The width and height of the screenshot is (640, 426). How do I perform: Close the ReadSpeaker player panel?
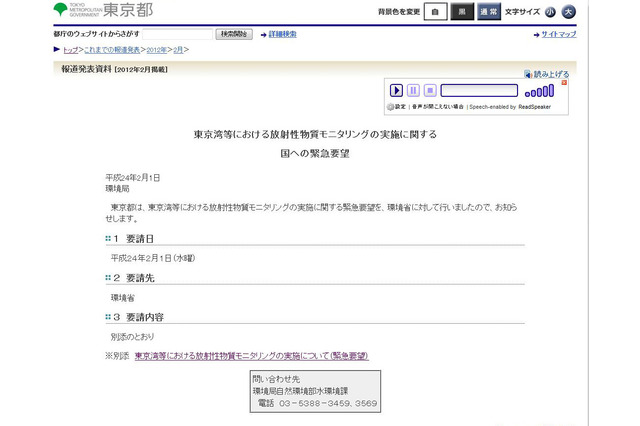click(564, 82)
